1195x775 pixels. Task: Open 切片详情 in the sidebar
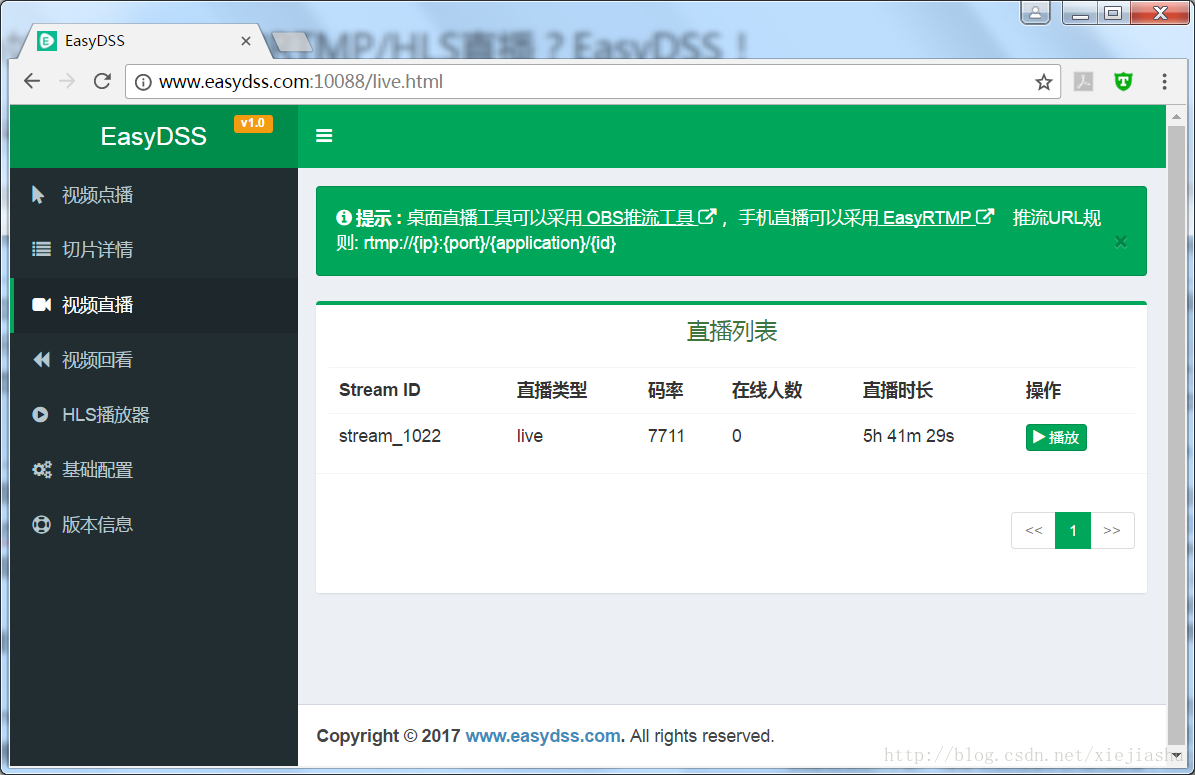point(154,250)
